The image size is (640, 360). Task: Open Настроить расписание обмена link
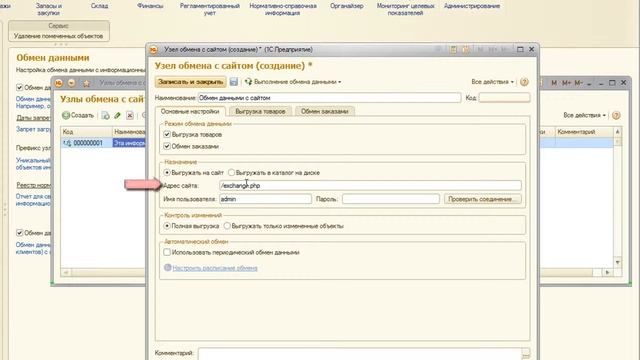tap(215, 268)
